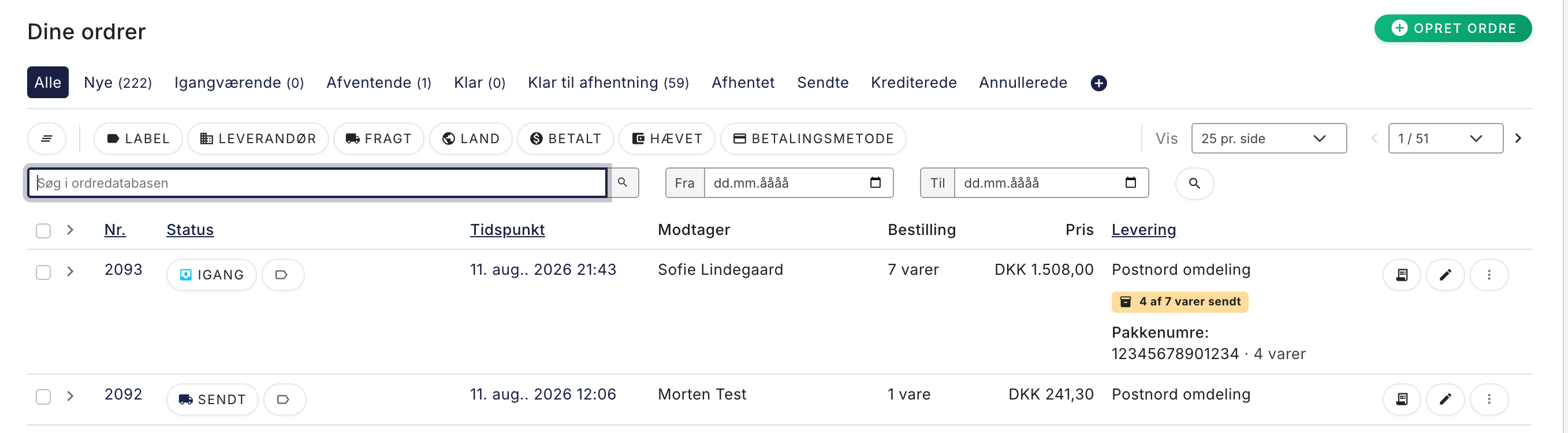Click the Opret Ordre button

1452,29
